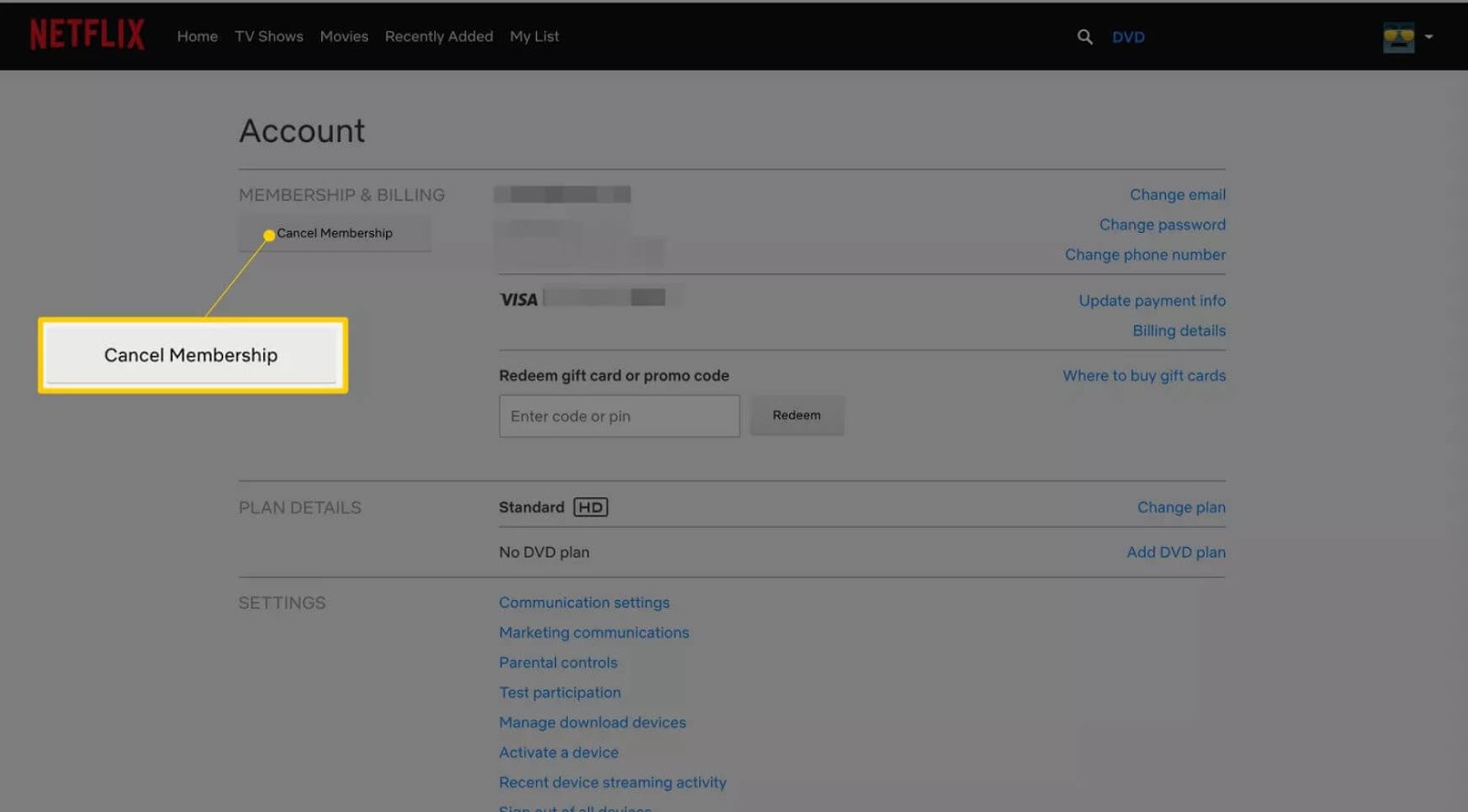Open Marketing communications

click(594, 632)
